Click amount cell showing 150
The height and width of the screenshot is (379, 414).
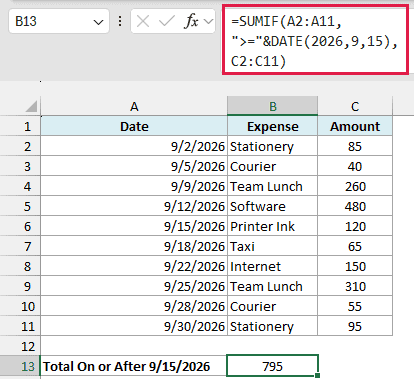(x=355, y=266)
